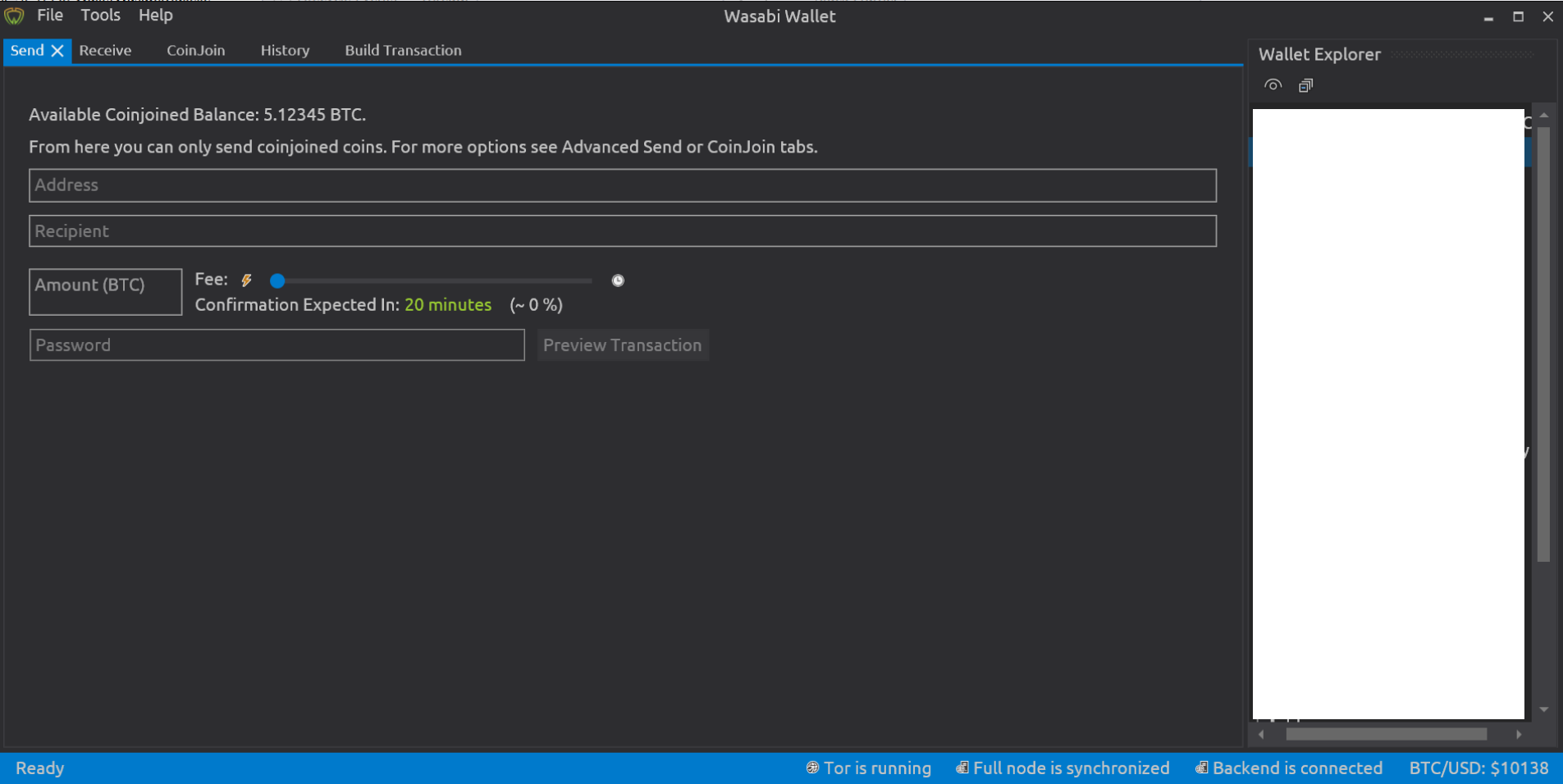Close the Send tab
The height and width of the screenshot is (784, 1563).
[x=57, y=51]
